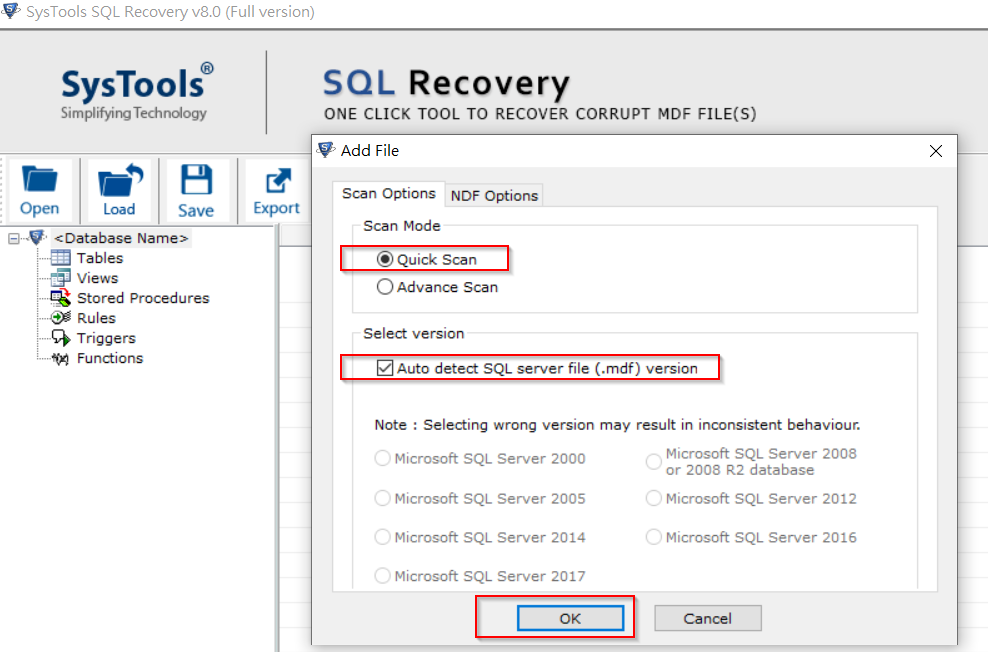Select Tables label in the tree
The height and width of the screenshot is (652, 988).
pyautogui.click(x=100, y=258)
